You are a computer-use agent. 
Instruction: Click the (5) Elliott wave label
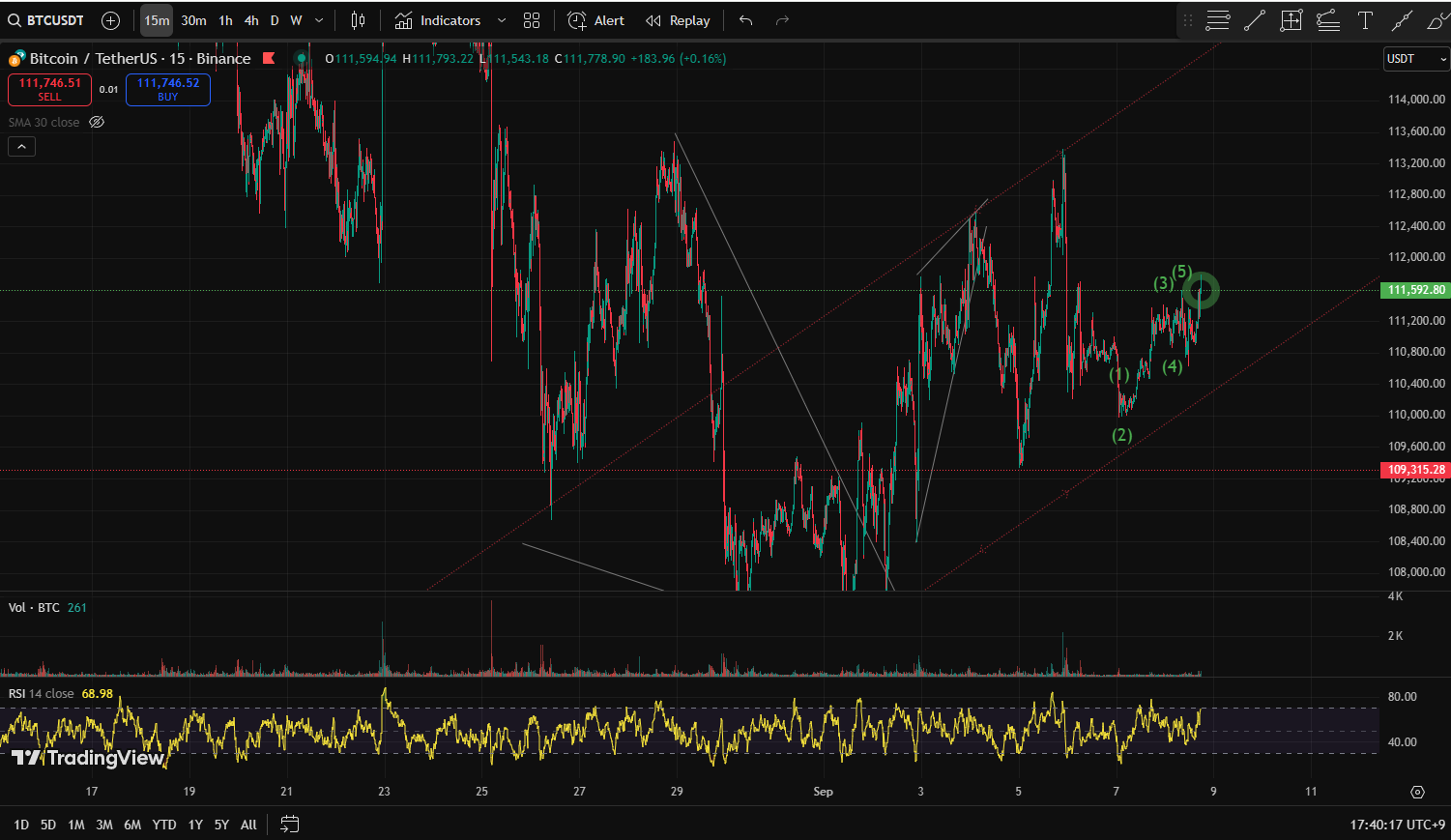pos(1181,272)
